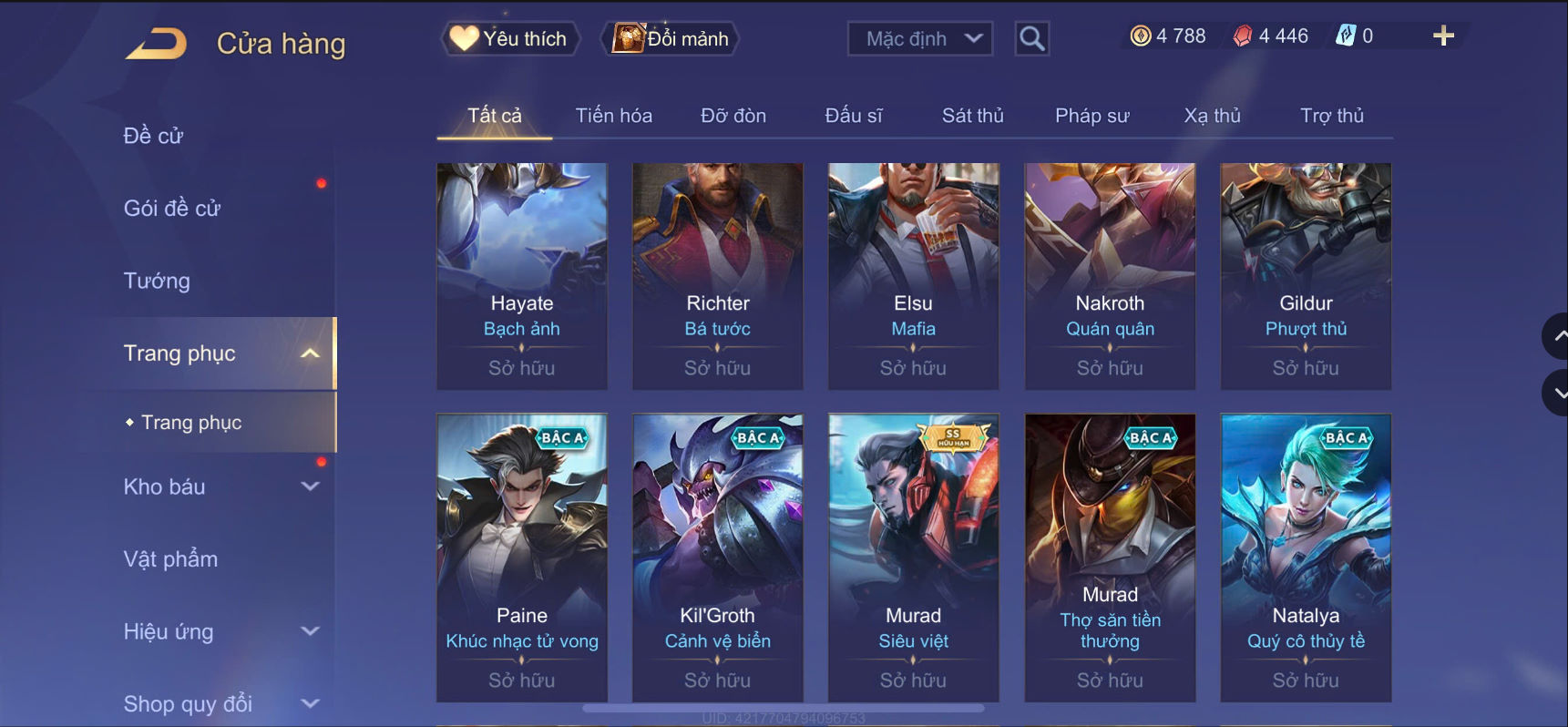Open the Mặc định sort dropdown
Image resolution: width=1568 pixels, height=727 pixels.
tap(920, 38)
